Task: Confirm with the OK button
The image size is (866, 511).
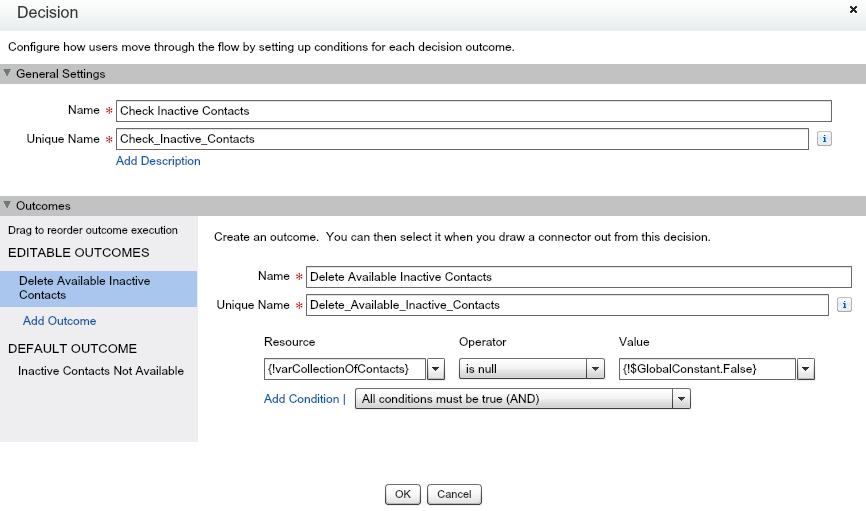Action: (x=403, y=494)
